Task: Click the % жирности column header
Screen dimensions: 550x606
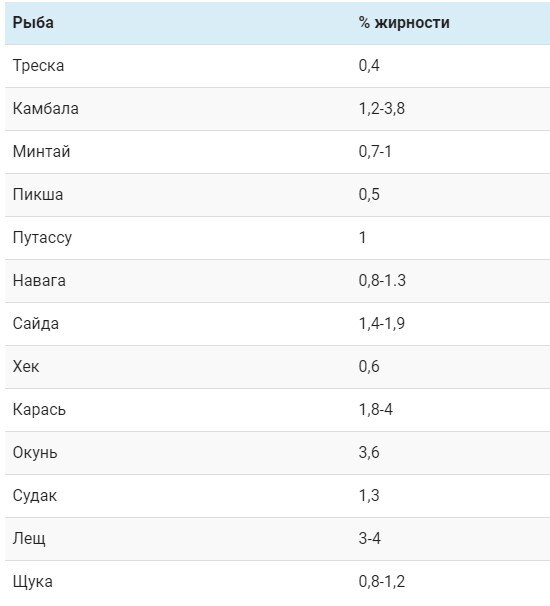Action: [x=404, y=22]
